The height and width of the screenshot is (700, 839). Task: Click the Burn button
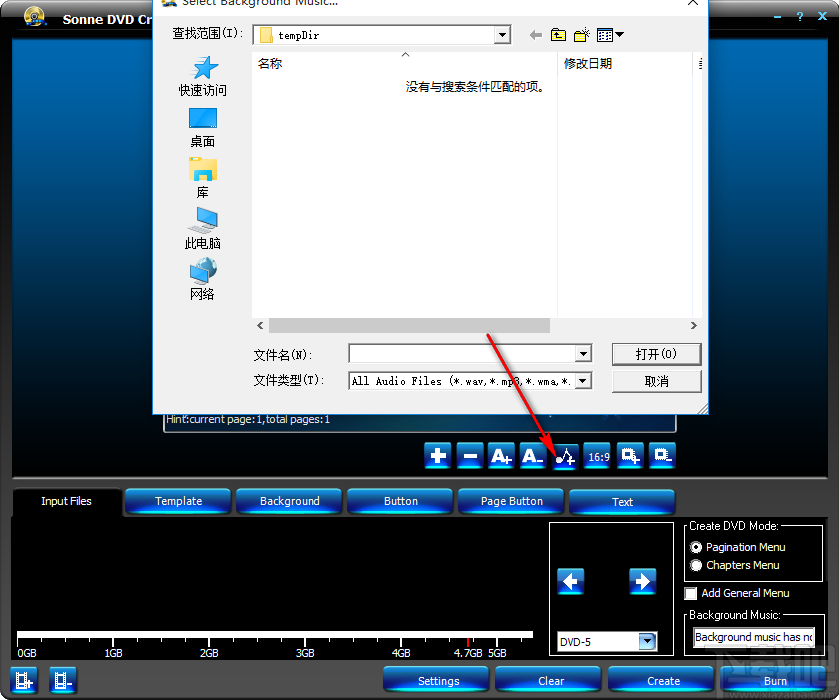click(775, 680)
